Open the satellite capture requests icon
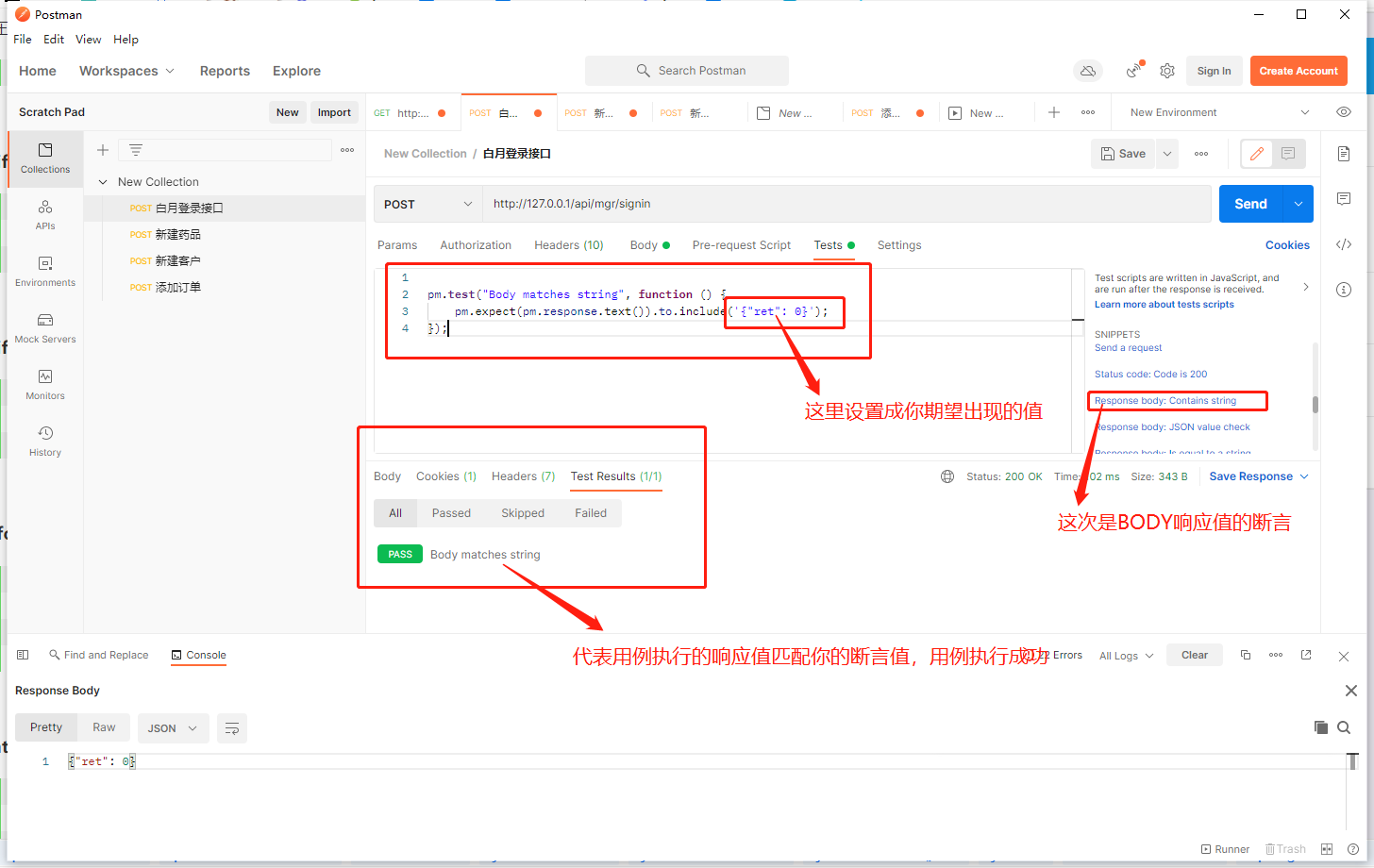 [x=1134, y=71]
